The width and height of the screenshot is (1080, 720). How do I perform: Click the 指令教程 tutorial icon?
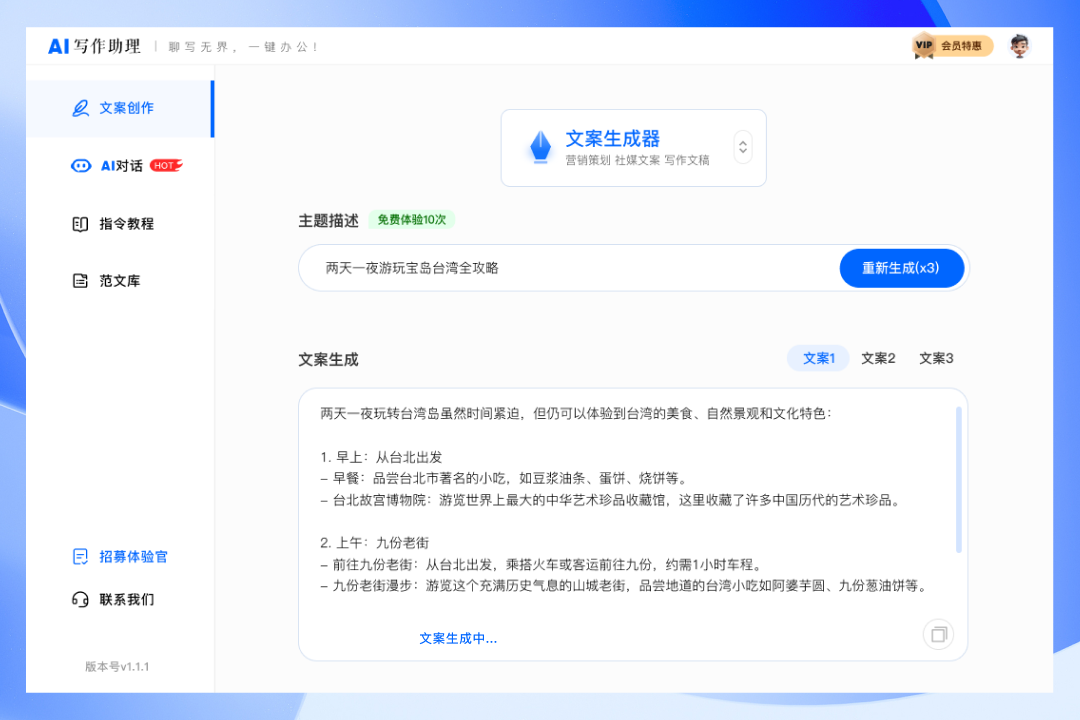pos(79,224)
